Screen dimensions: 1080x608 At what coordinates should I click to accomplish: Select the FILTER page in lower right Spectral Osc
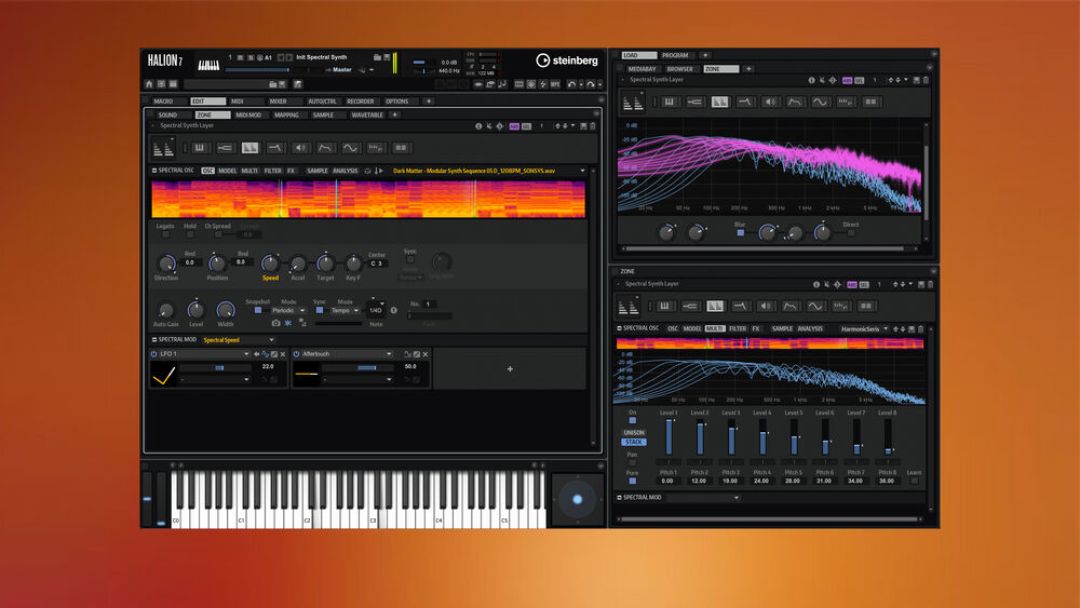(737, 329)
